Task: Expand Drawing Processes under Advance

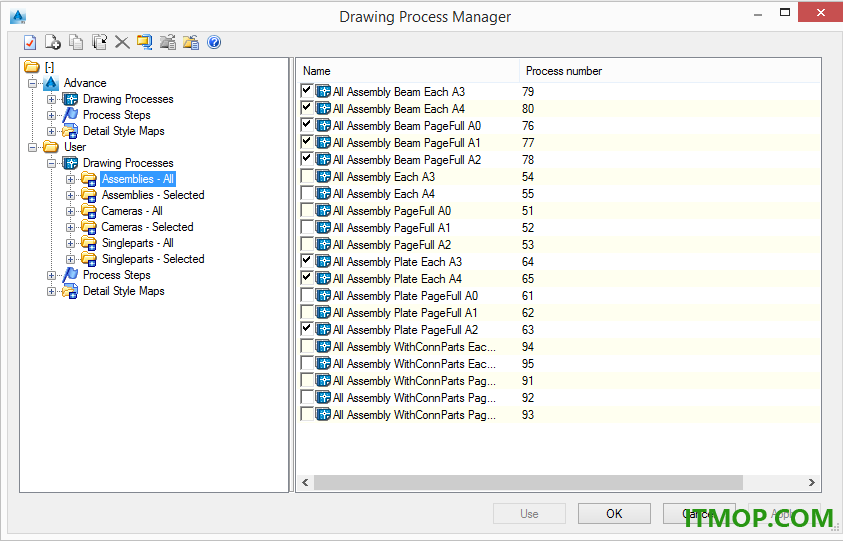Action: point(52,99)
